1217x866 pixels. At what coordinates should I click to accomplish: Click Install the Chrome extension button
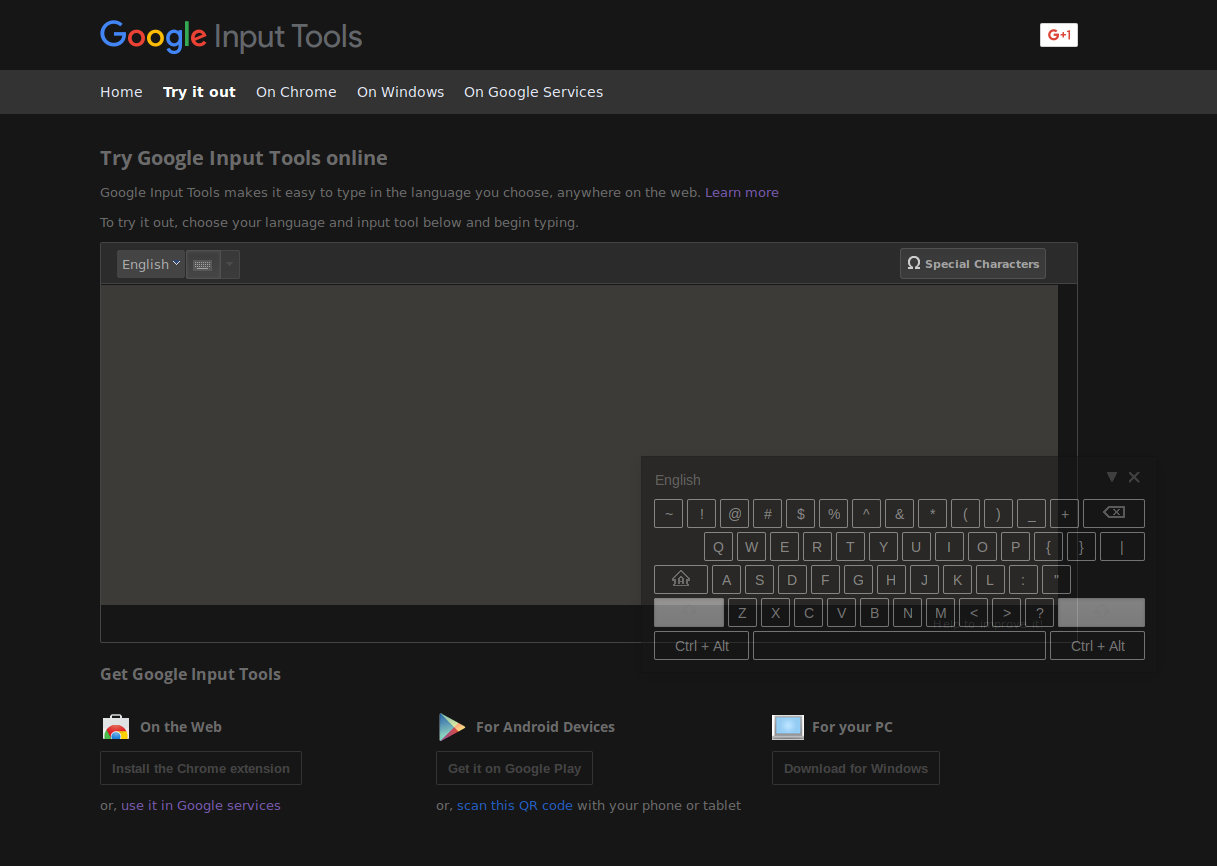[201, 768]
